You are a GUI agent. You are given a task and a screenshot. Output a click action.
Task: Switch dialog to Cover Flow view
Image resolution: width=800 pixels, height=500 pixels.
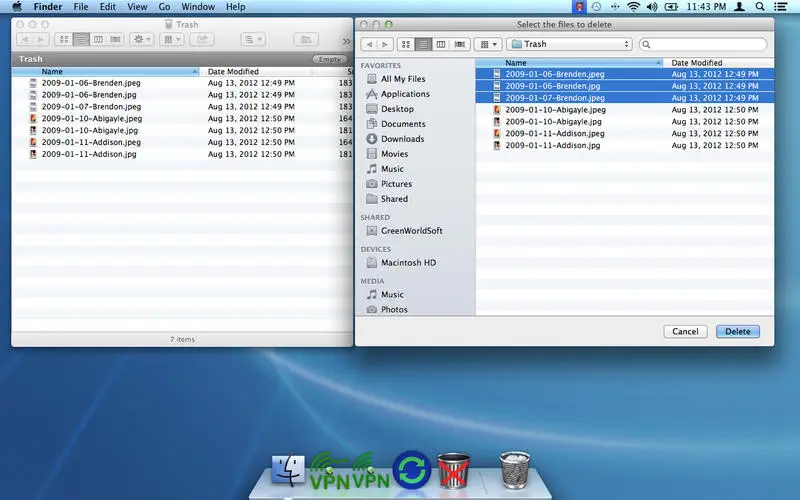(460, 44)
